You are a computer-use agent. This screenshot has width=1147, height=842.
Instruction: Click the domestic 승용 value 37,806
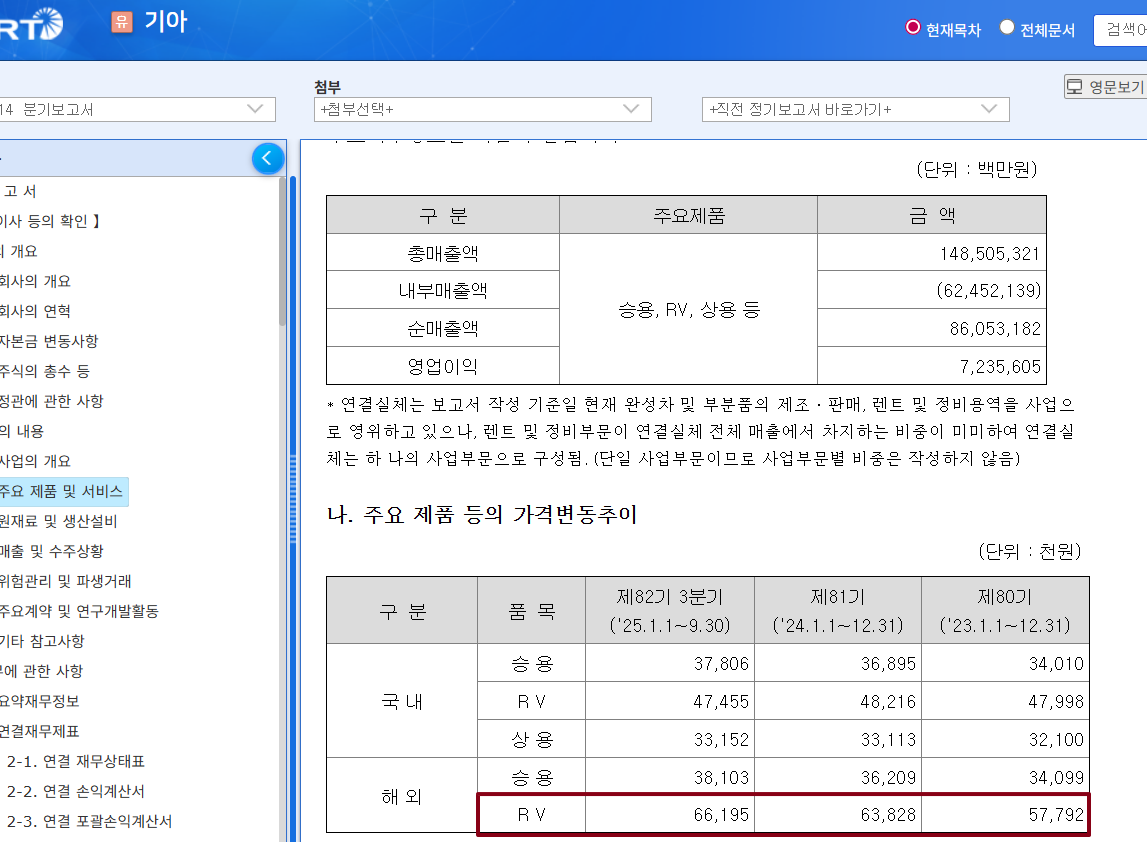pos(721,664)
